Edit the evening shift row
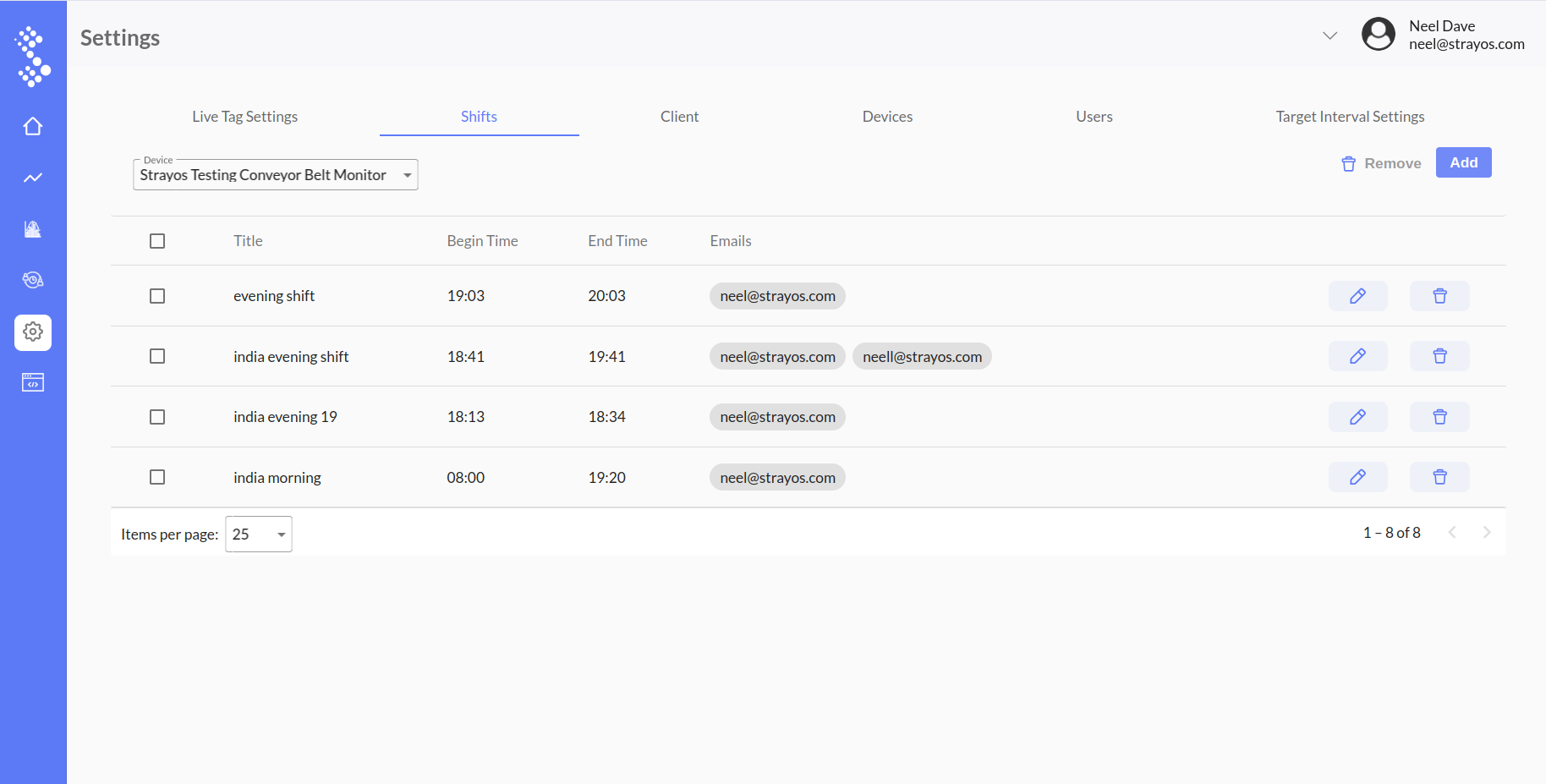Screen dimensions: 1546x784 coord(1357,296)
